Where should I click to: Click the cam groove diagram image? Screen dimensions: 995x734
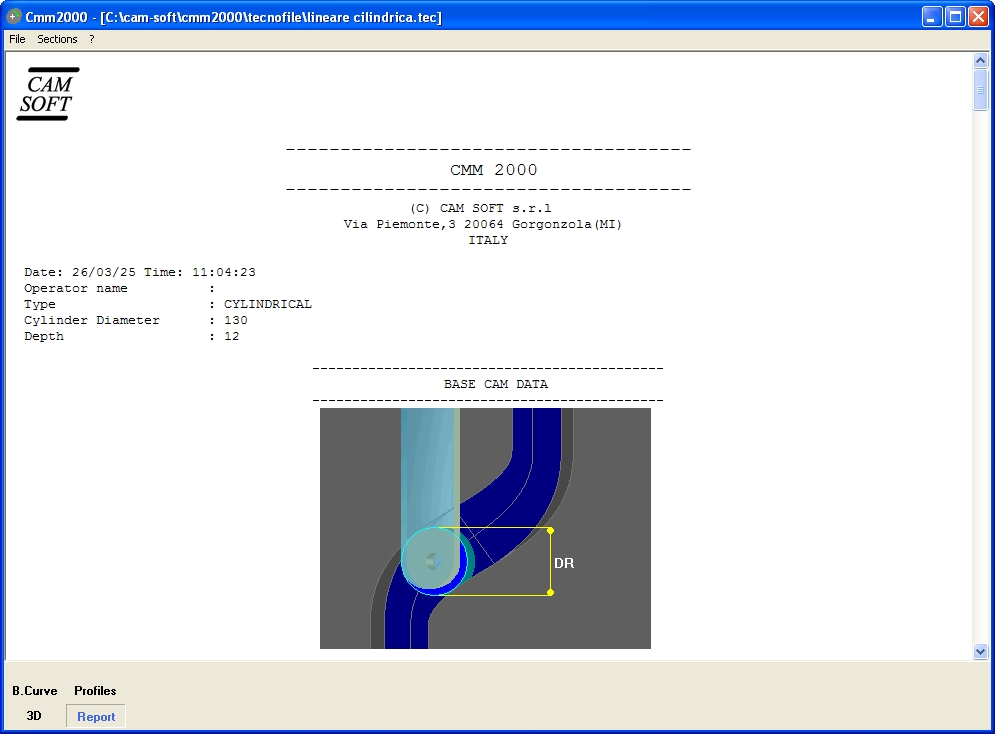coord(485,528)
